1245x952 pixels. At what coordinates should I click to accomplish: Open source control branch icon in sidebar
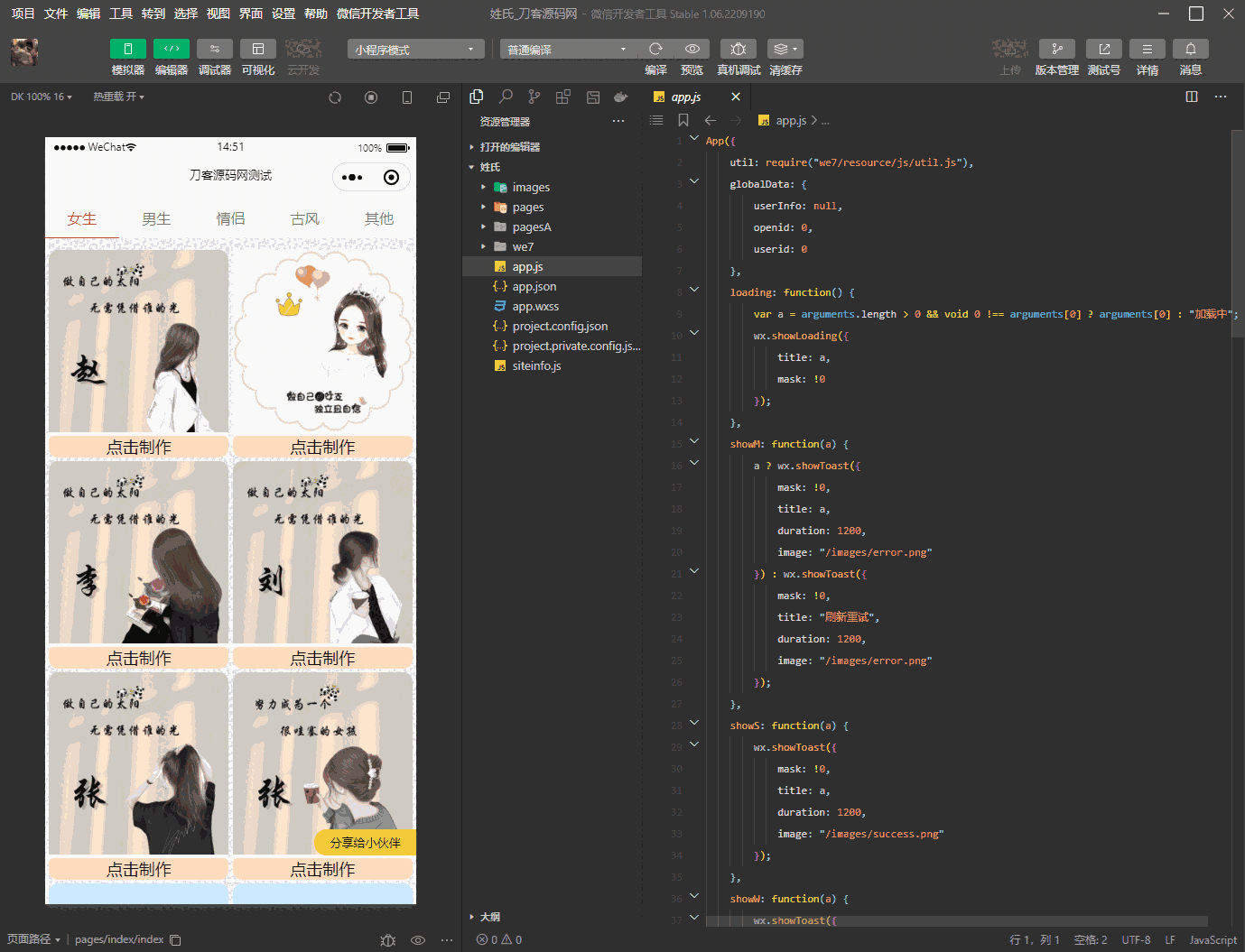[534, 97]
